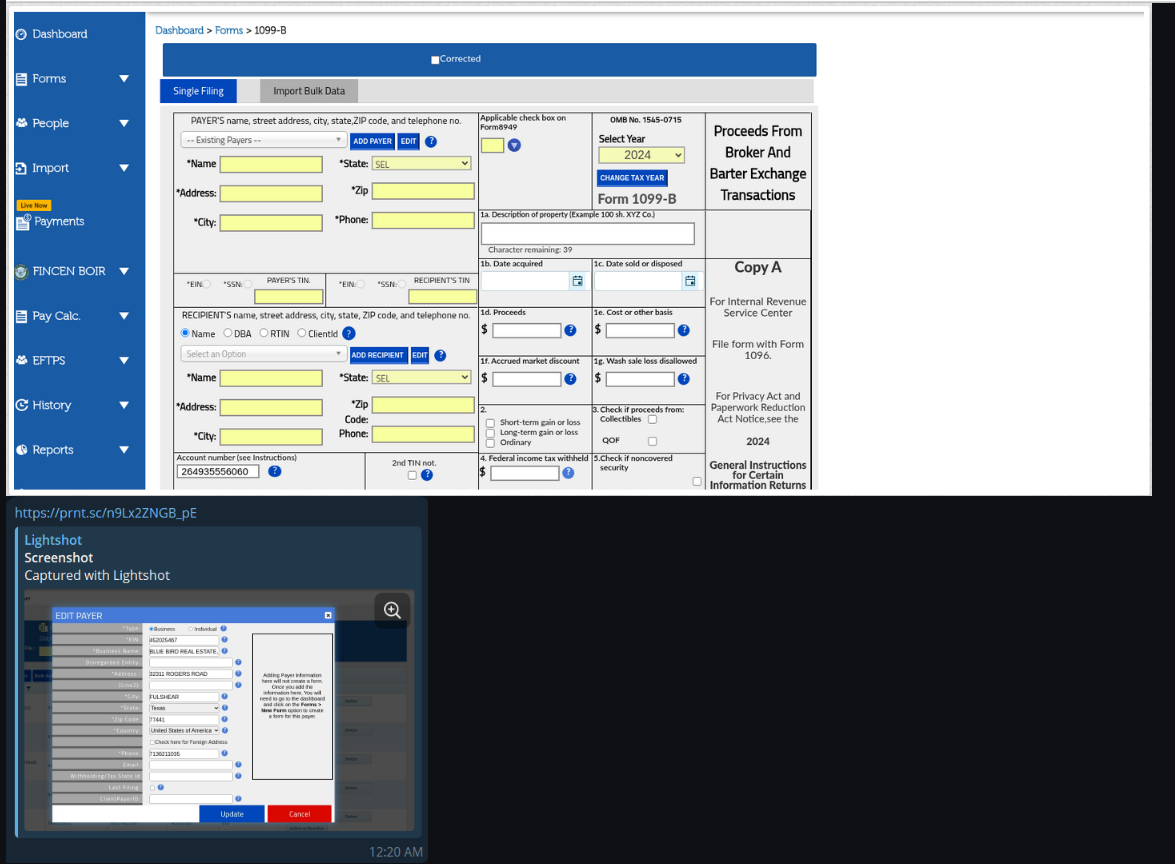The width and height of the screenshot is (1175, 864).
Task: Click round arrow icon beside Form 8949 box
Action: [514, 146]
